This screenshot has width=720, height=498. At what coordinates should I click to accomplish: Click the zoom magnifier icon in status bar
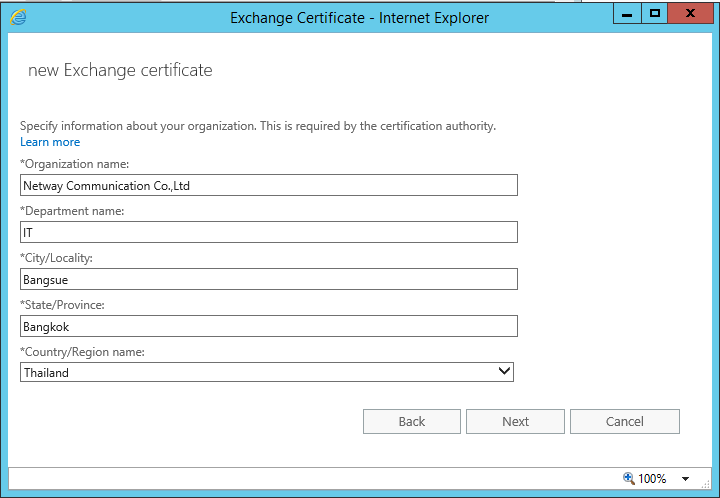[628, 478]
